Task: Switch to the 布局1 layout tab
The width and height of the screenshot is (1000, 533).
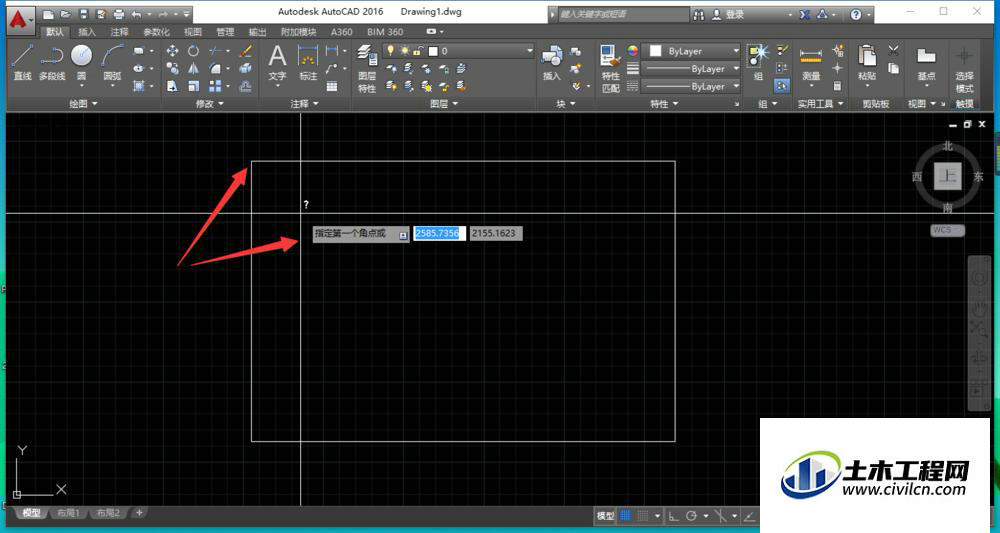Action: [68, 513]
